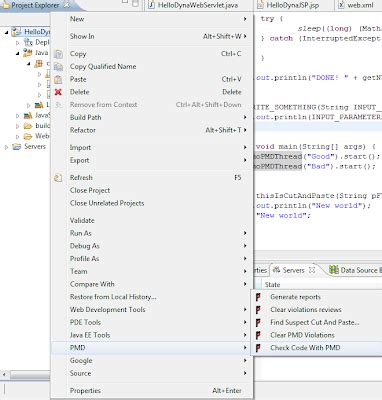382x400 pixels.
Task: Select Validate in the context menu
Action: [152, 220]
